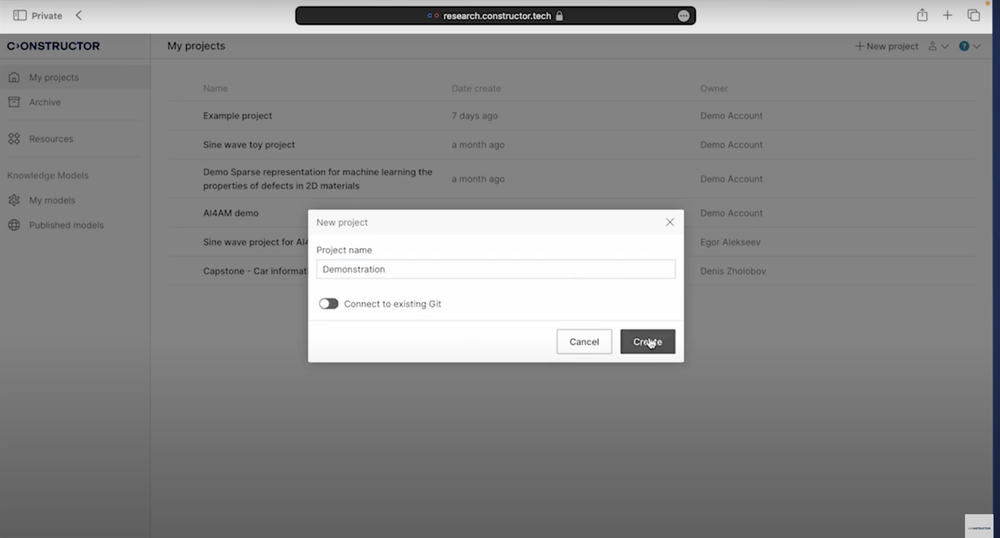Click the 7 days ago date cell
The image size is (1000, 538).
[x=474, y=115]
